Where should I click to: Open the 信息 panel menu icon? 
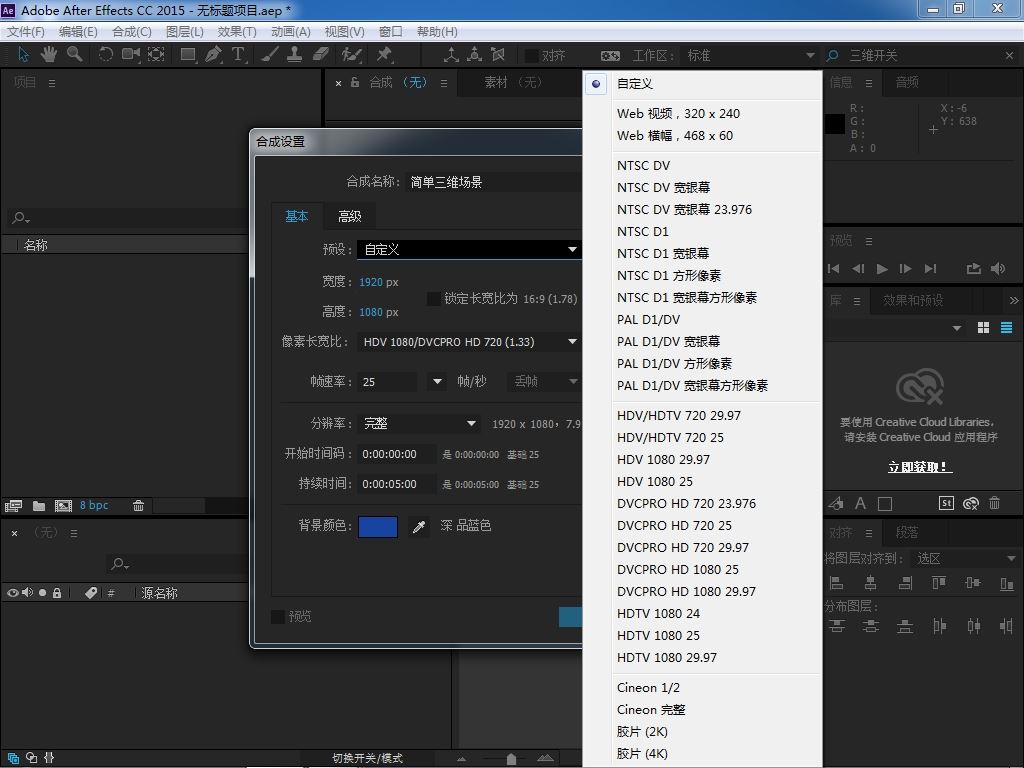pyautogui.click(x=869, y=83)
